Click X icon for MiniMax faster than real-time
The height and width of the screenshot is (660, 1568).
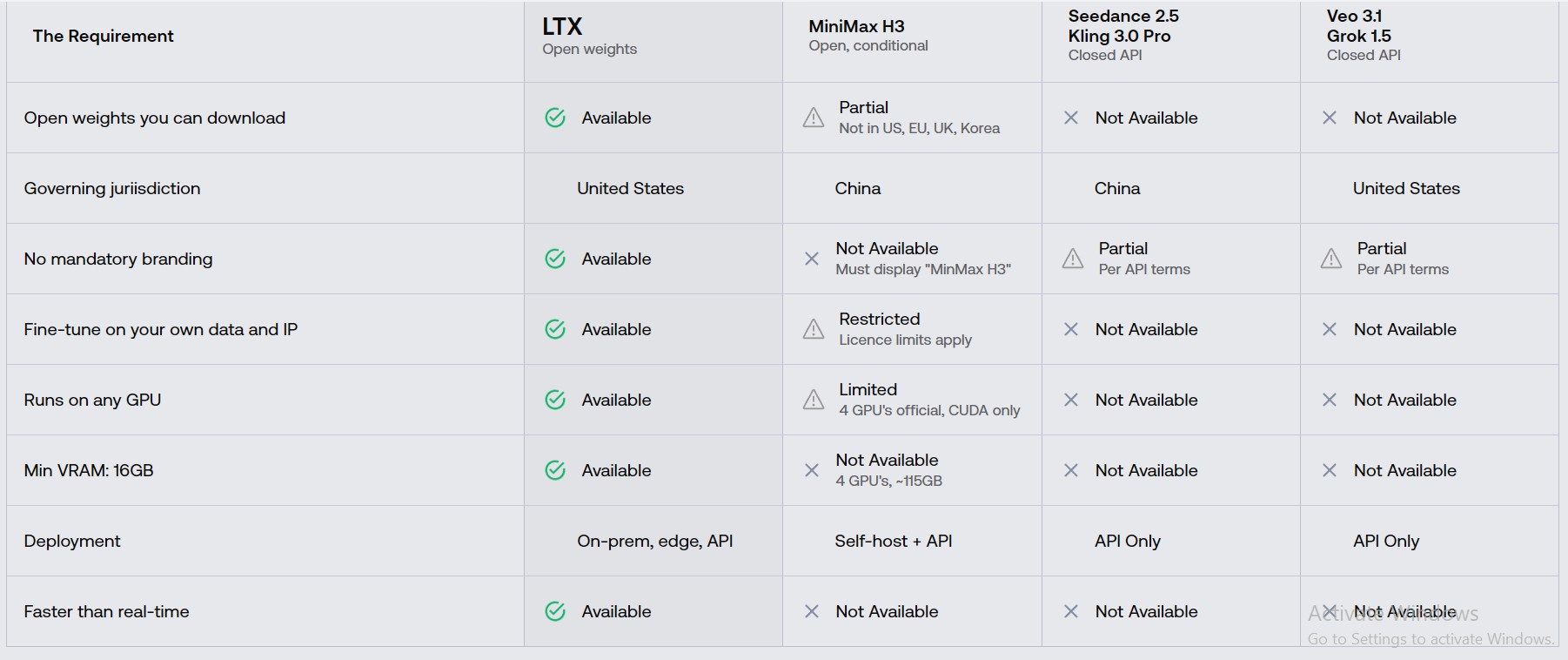pyautogui.click(x=812, y=611)
